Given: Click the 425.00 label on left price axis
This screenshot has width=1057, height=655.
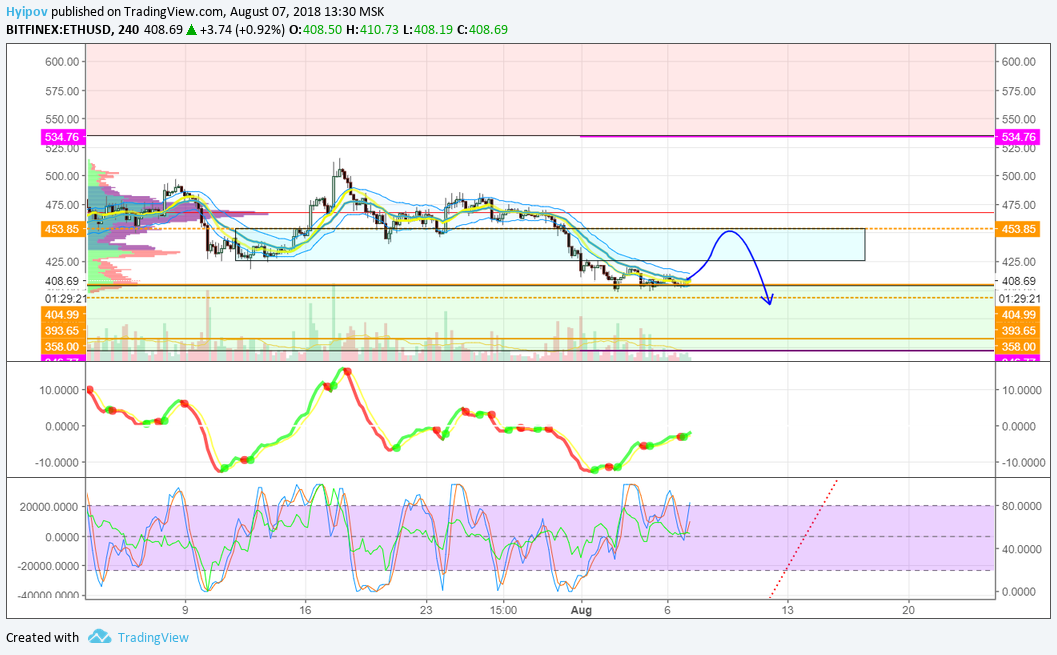Looking at the screenshot, I should [63, 262].
